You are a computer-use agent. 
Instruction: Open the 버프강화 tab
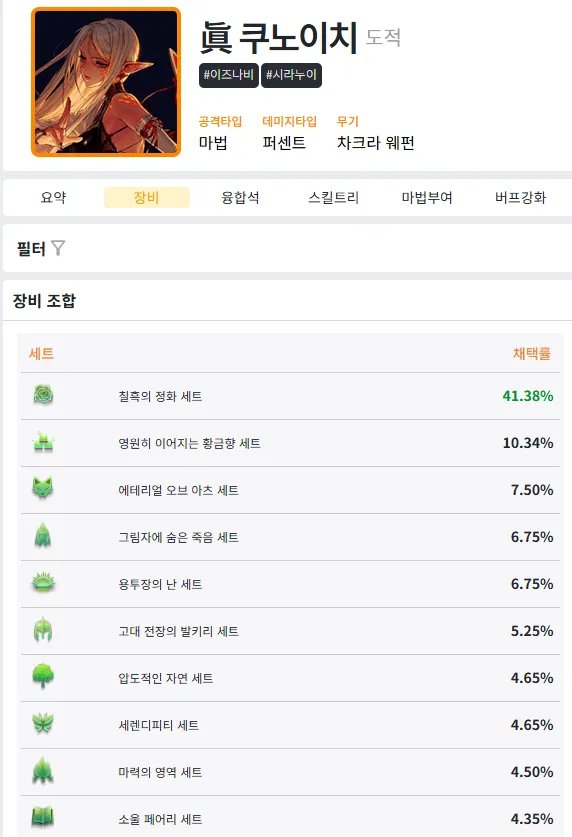tap(520, 198)
